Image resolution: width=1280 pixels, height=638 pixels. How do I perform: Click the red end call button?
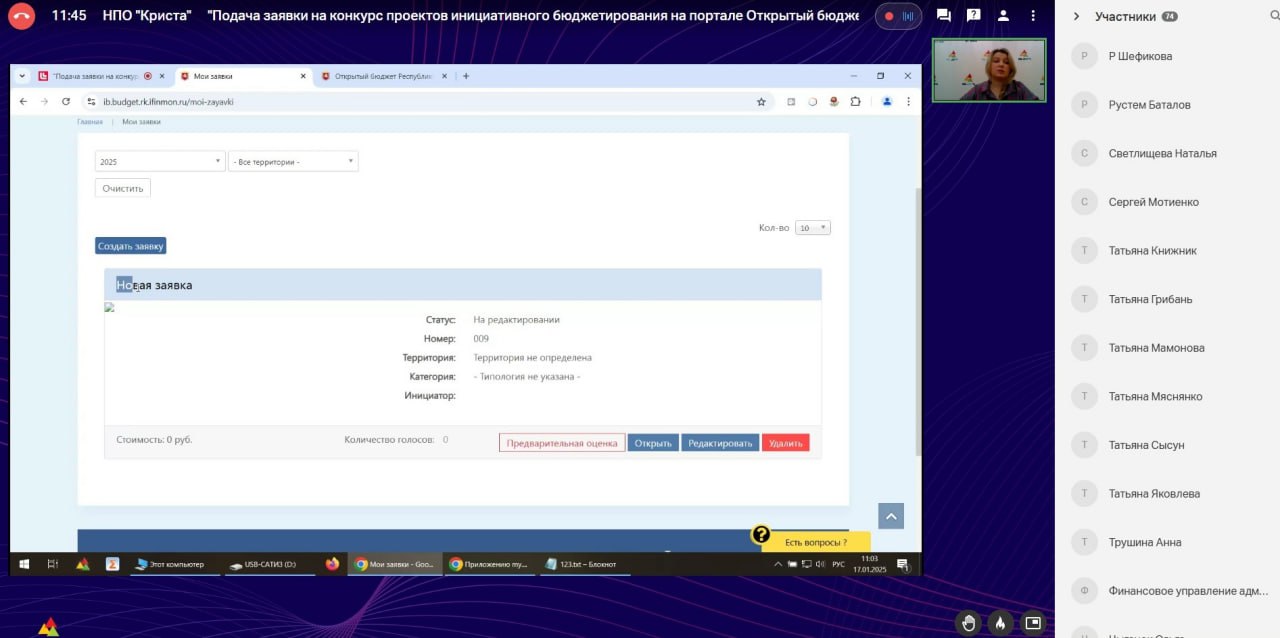click(x=21, y=16)
